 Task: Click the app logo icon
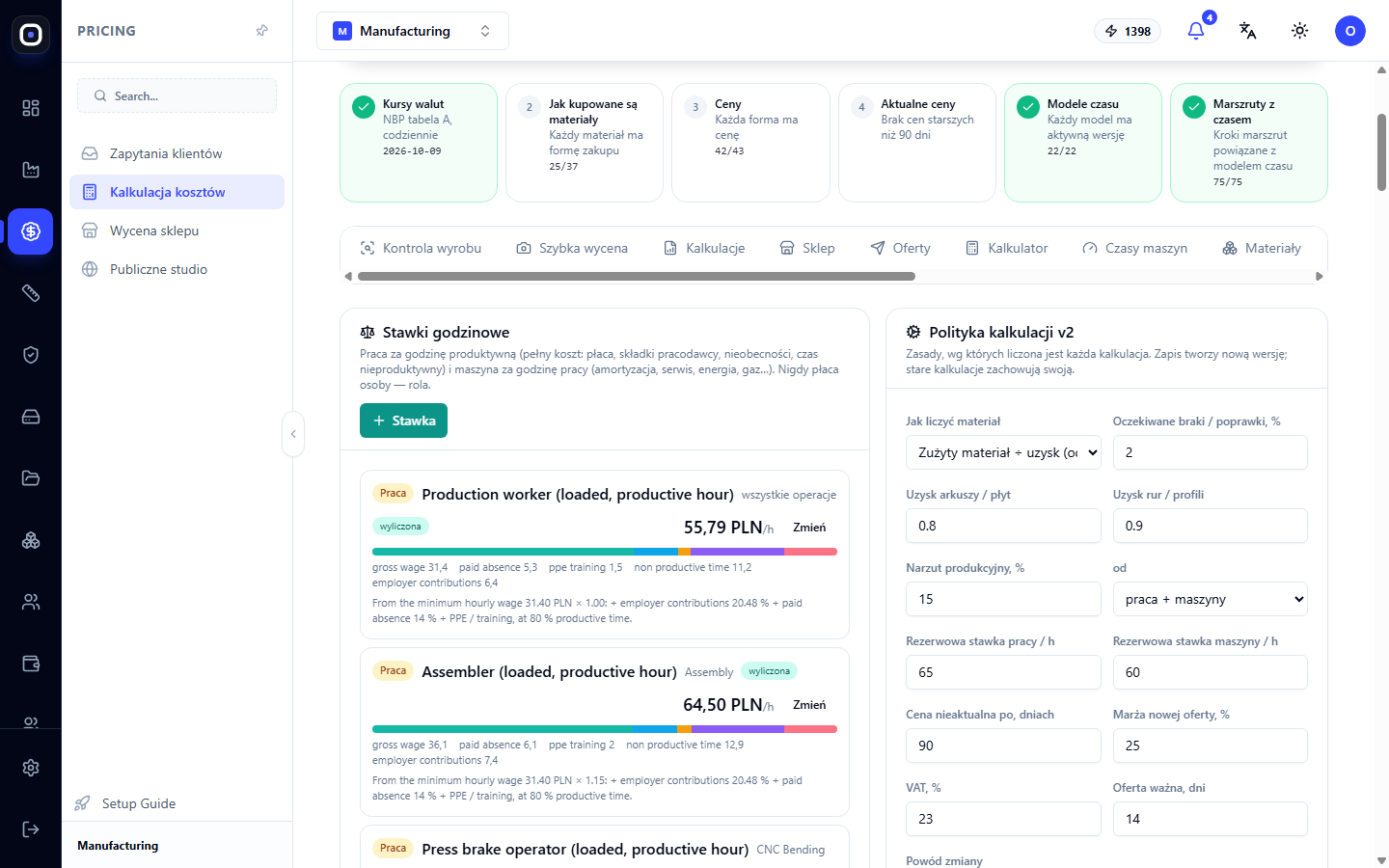31,35
